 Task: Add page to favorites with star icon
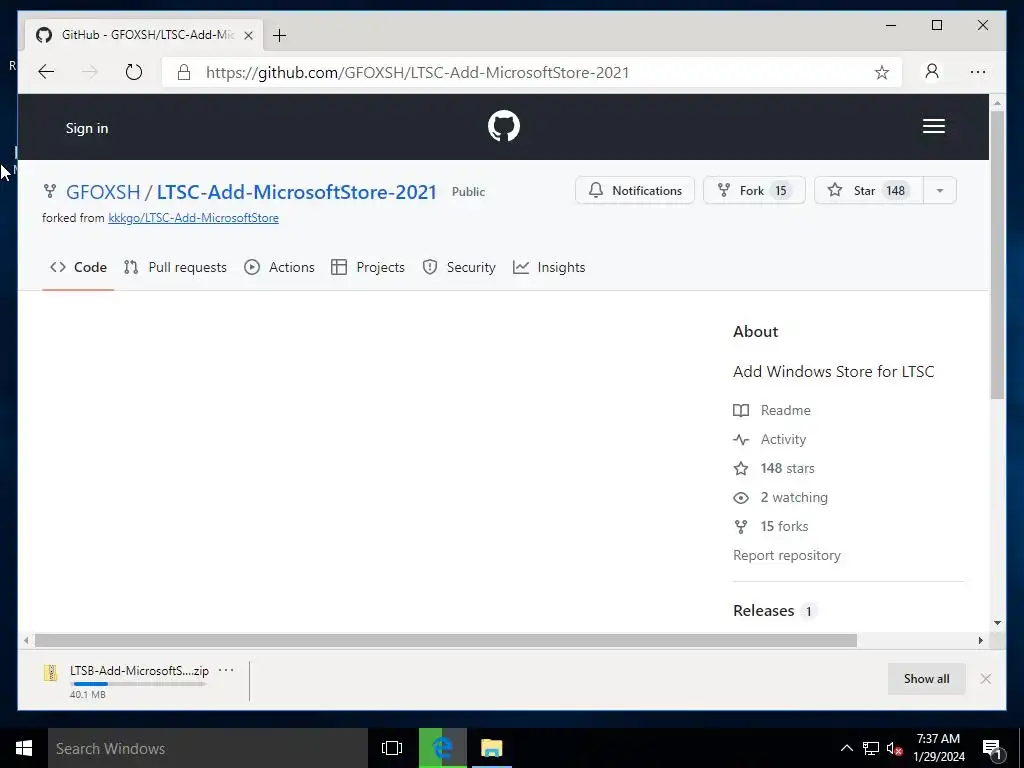882,72
